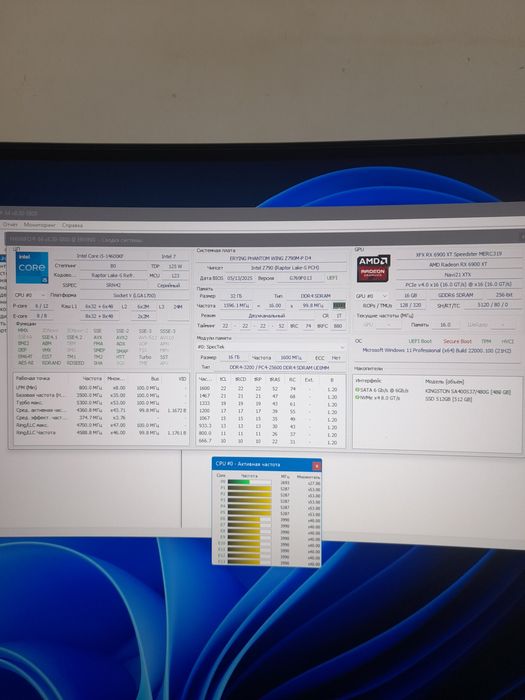Click the Рабочая точка column header
Viewport: 525px width, 700px height.
tap(33, 378)
